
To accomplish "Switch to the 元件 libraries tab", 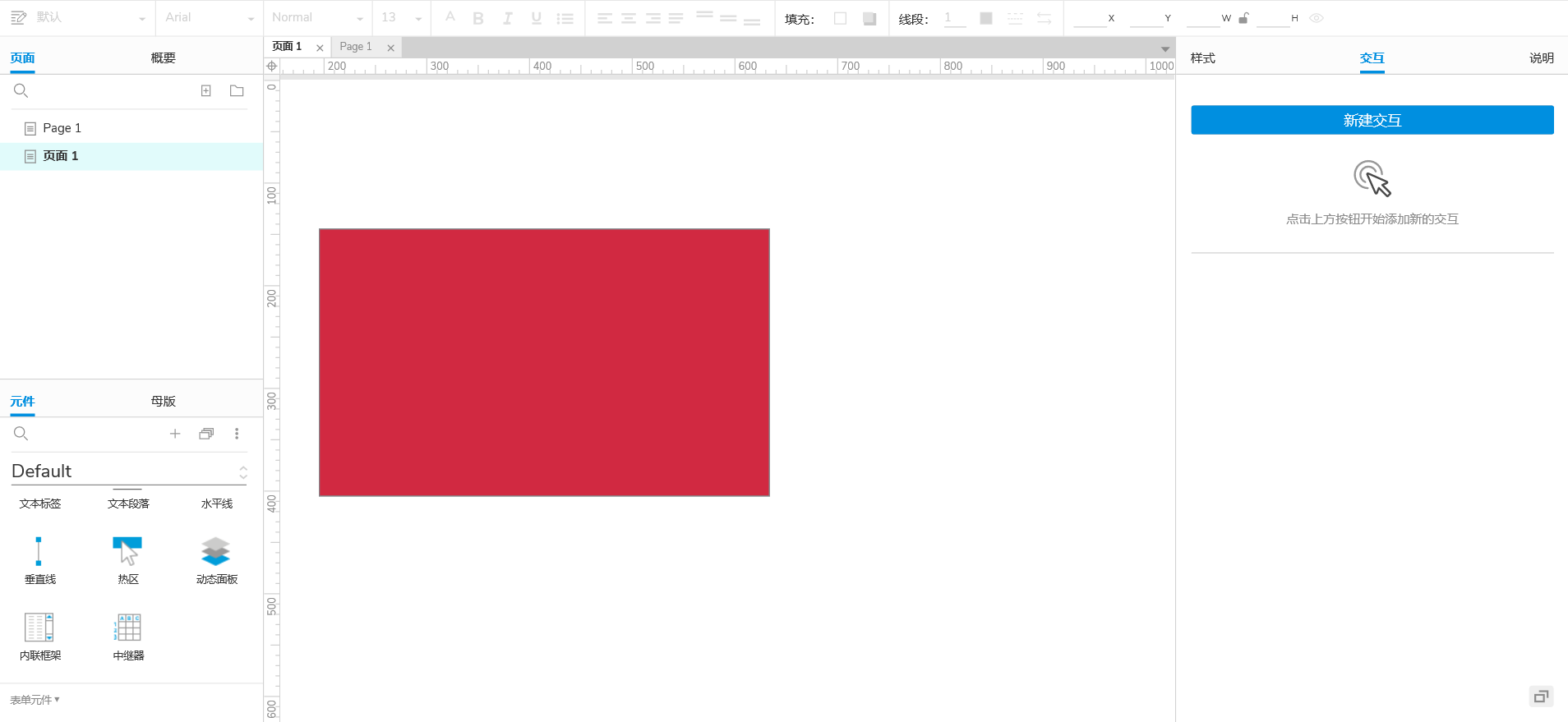I will tap(22, 402).
